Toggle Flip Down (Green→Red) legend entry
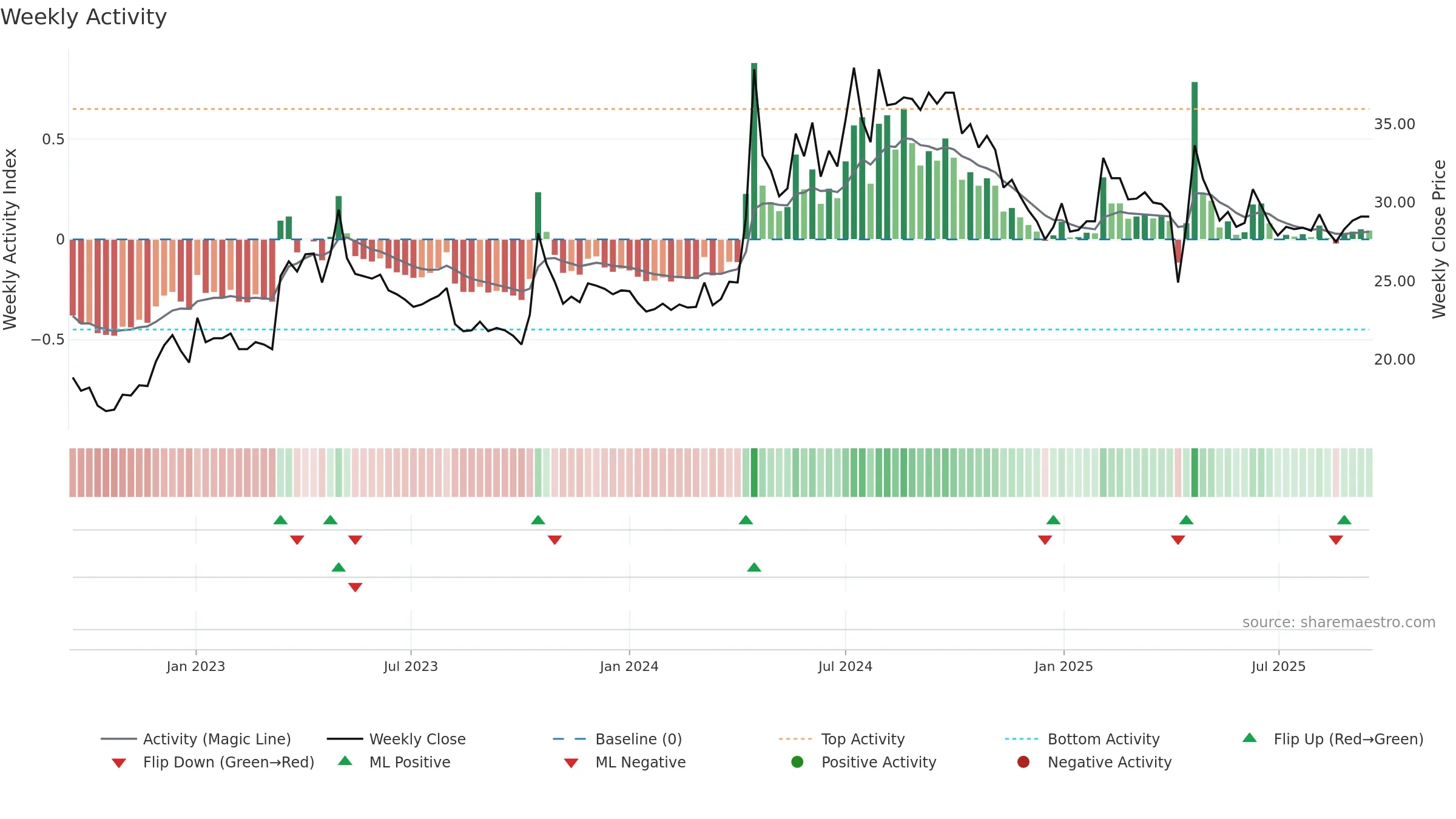Screen dimensions: 1456x819 click(x=212, y=762)
